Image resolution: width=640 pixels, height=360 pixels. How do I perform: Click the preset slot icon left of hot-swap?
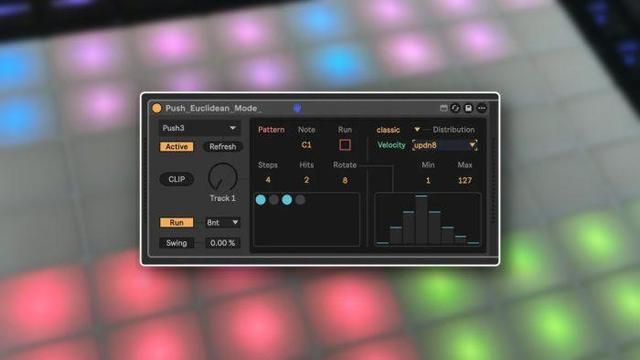[444, 108]
